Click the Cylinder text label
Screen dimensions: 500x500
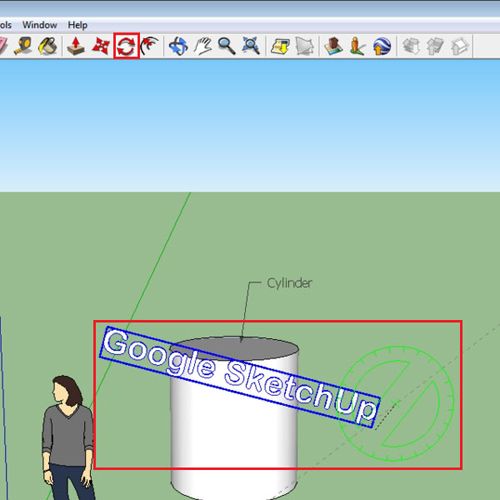point(289,283)
